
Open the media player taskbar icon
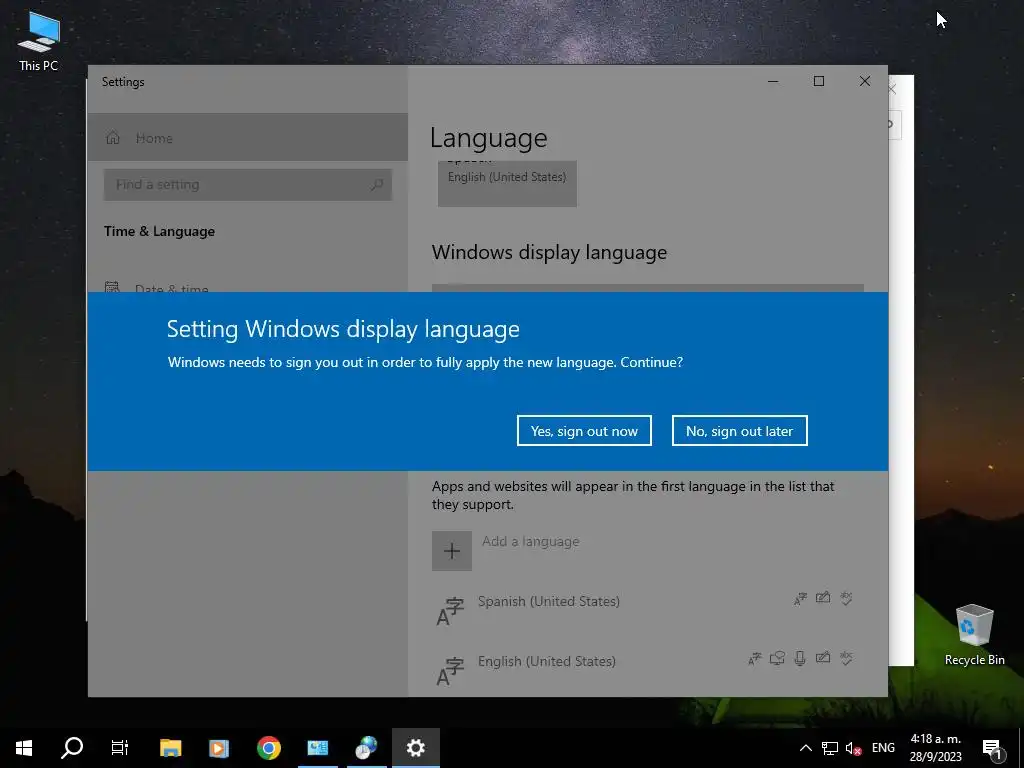click(x=219, y=748)
